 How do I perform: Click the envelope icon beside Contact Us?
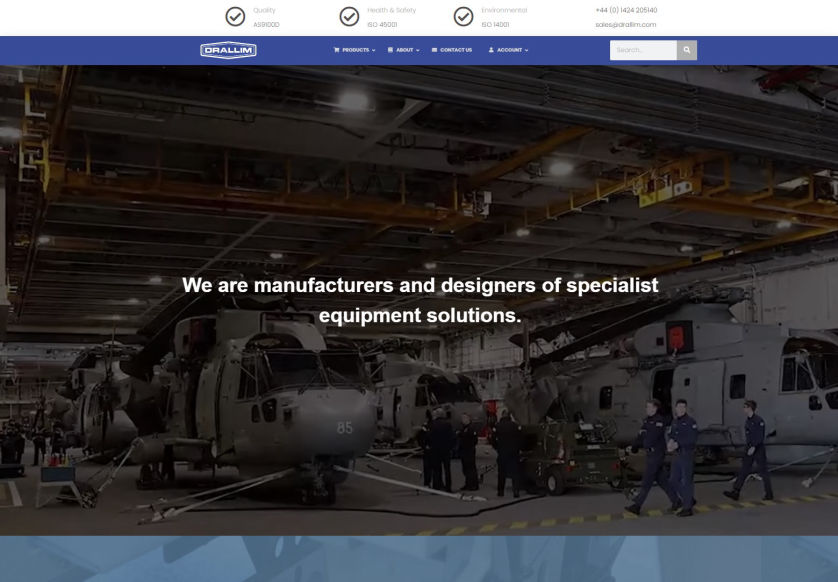coord(434,50)
